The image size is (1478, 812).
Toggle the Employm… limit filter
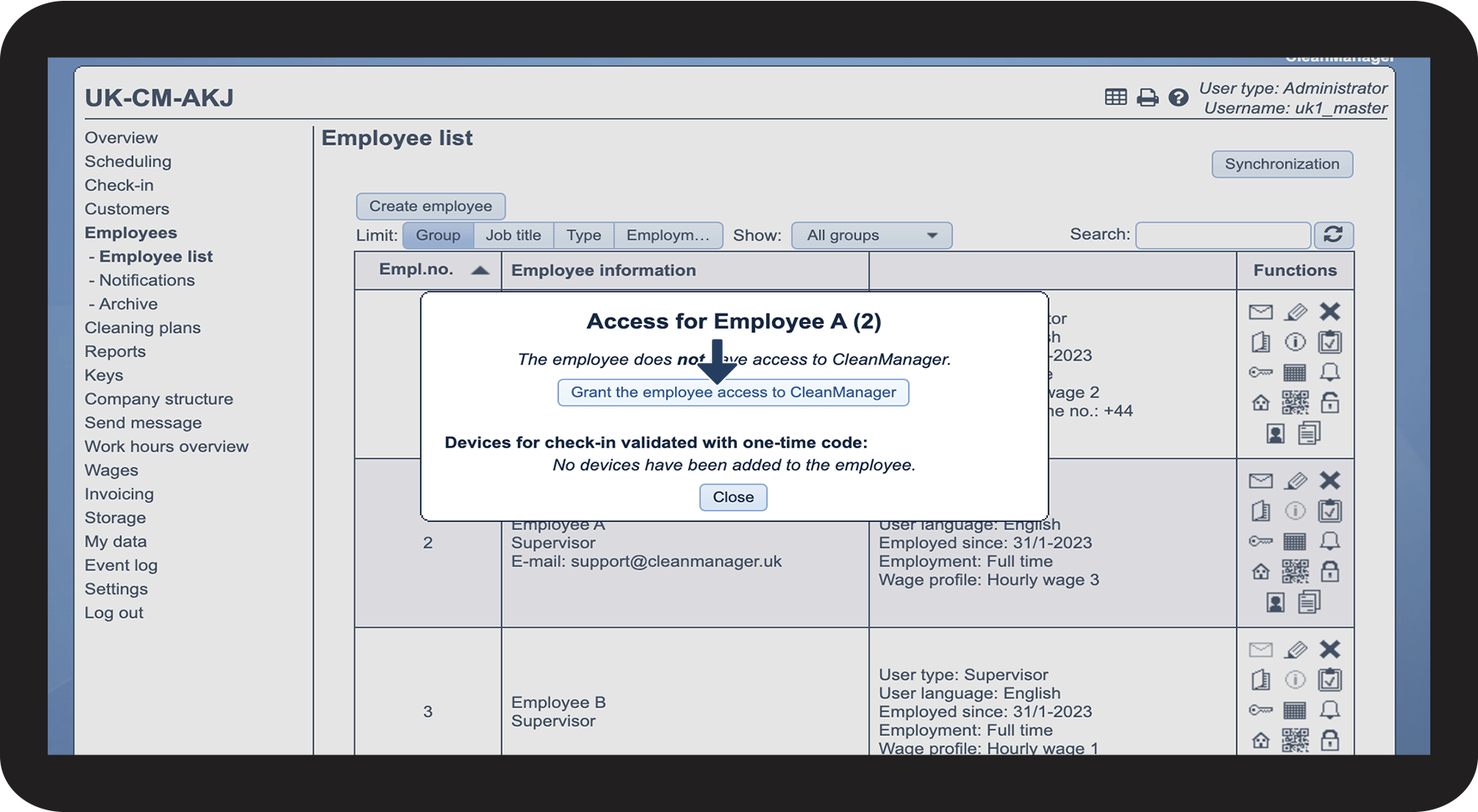click(668, 235)
